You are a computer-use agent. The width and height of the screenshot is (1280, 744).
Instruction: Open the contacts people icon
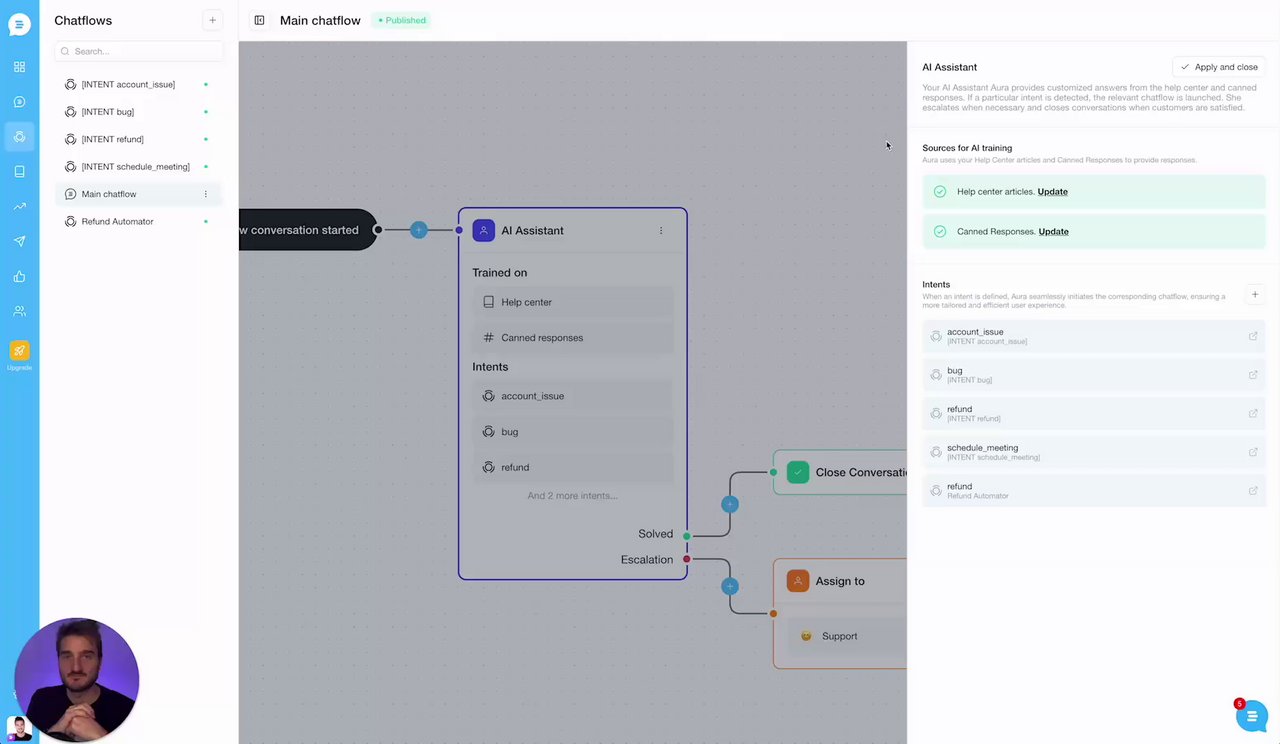[19, 311]
